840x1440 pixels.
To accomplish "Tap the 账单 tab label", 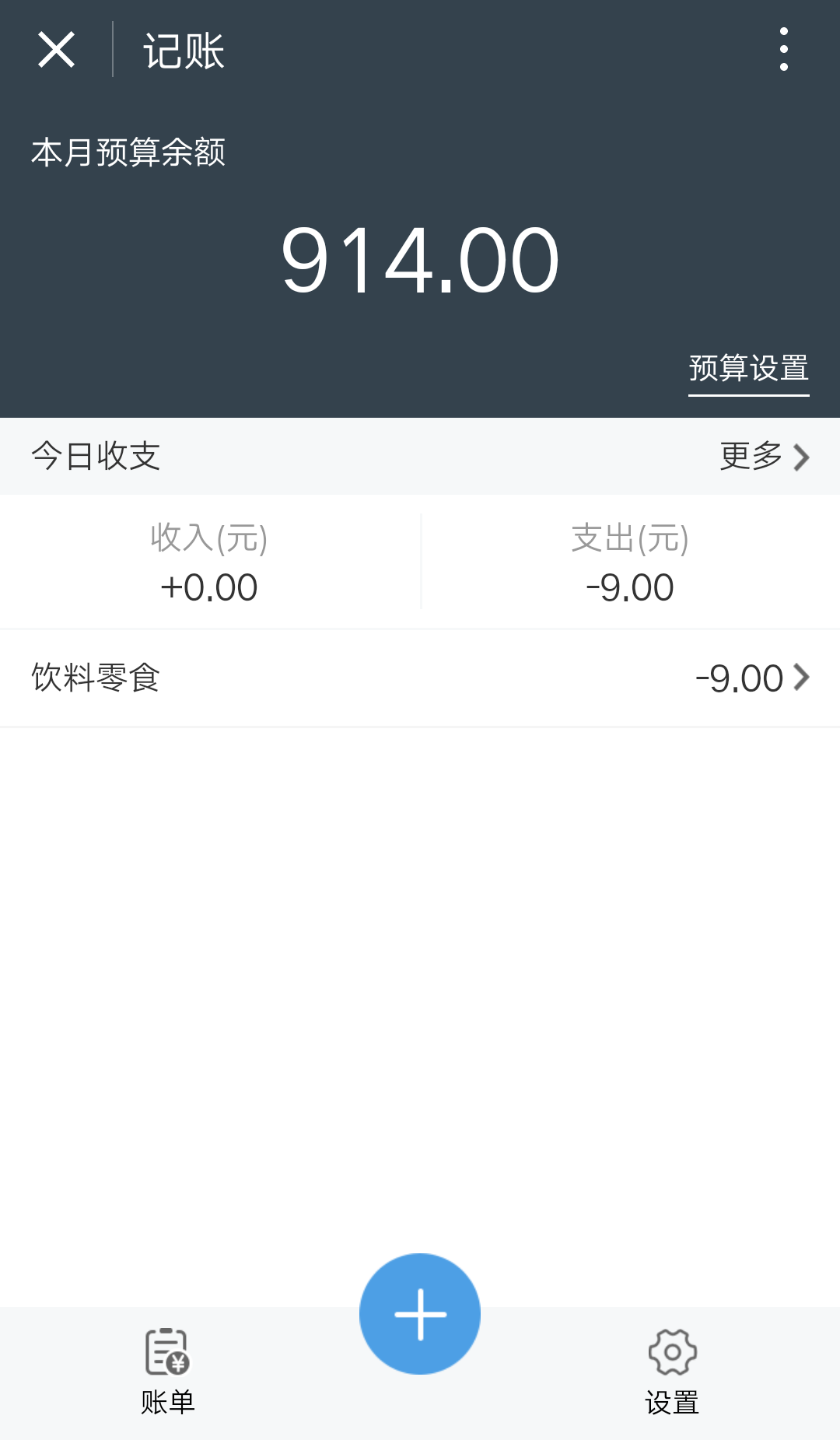I will pos(167,1402).
